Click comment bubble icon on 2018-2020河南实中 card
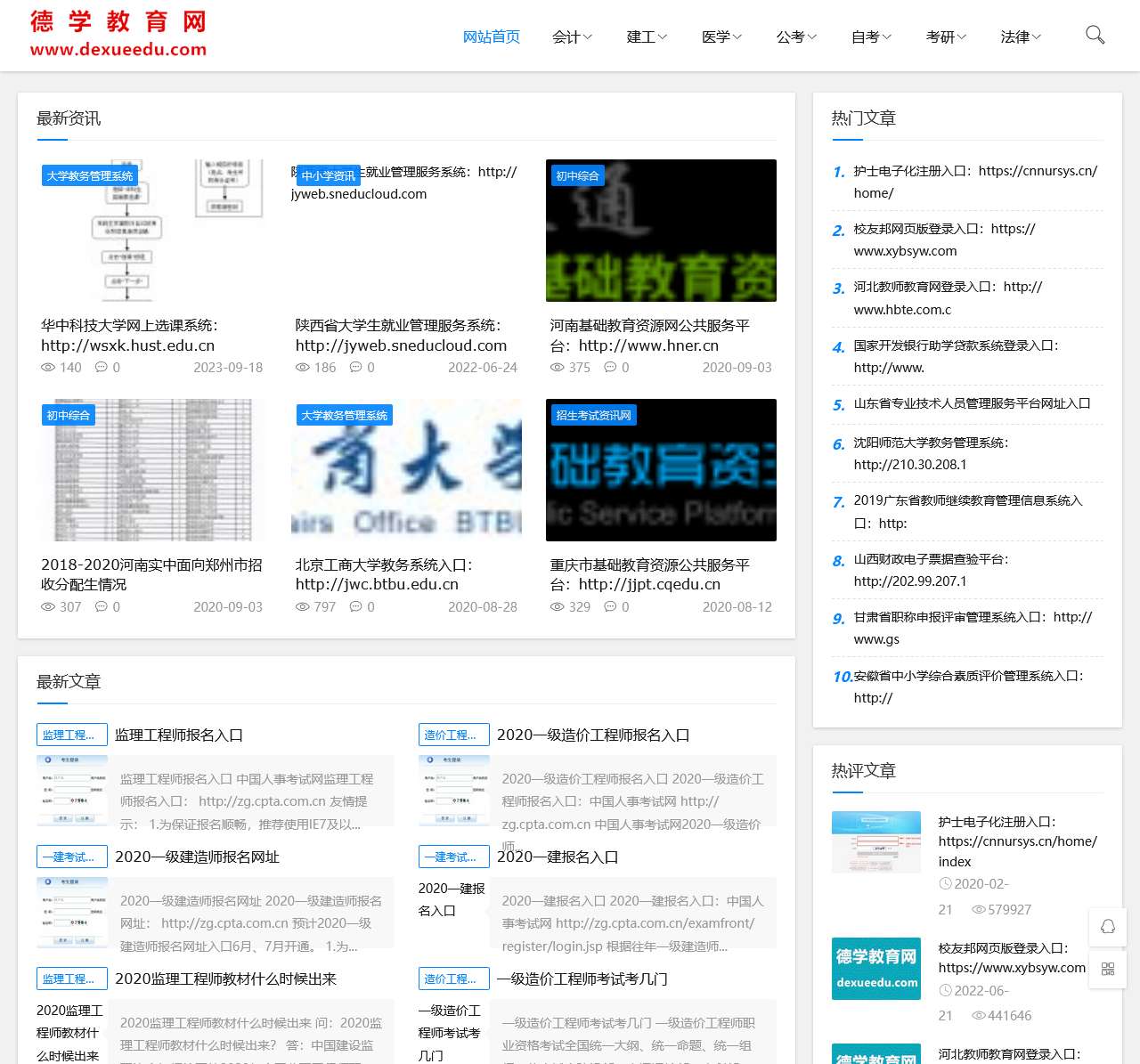The height and width of the screenshot is (1064, 1140). 102,606
